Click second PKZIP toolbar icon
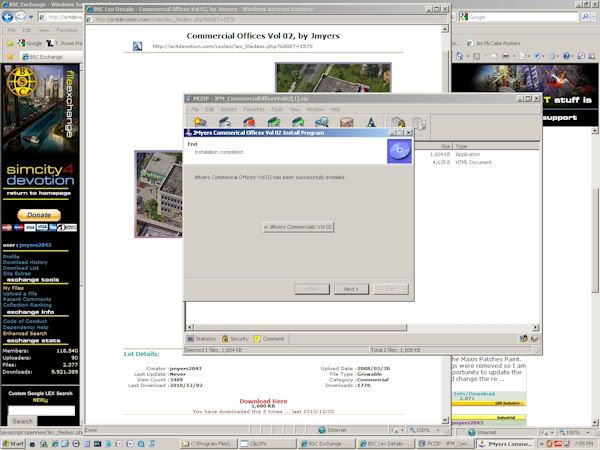The width and height of the screenshot is (600, 450). click(x=225, y=122)
